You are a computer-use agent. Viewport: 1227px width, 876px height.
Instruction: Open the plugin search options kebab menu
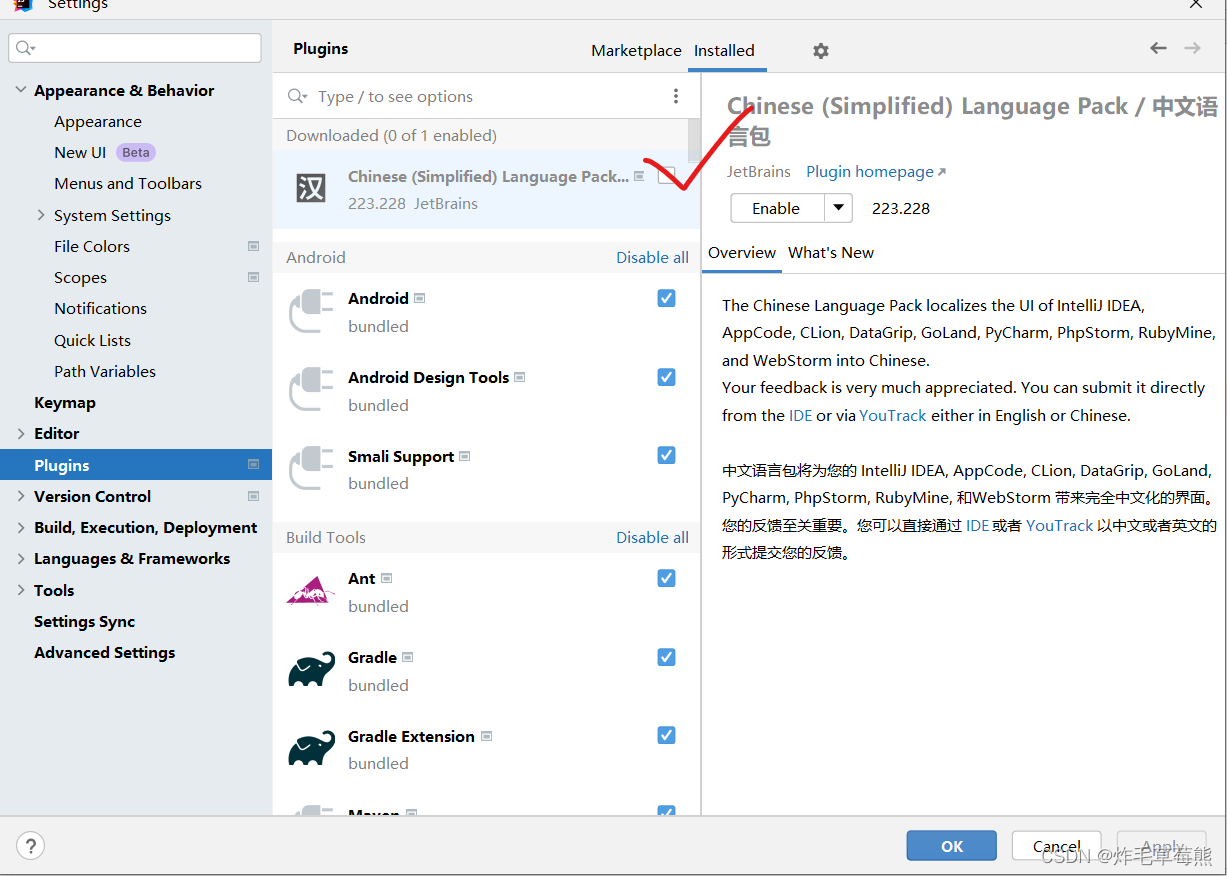pyautogui.click(x=676, y=96)
